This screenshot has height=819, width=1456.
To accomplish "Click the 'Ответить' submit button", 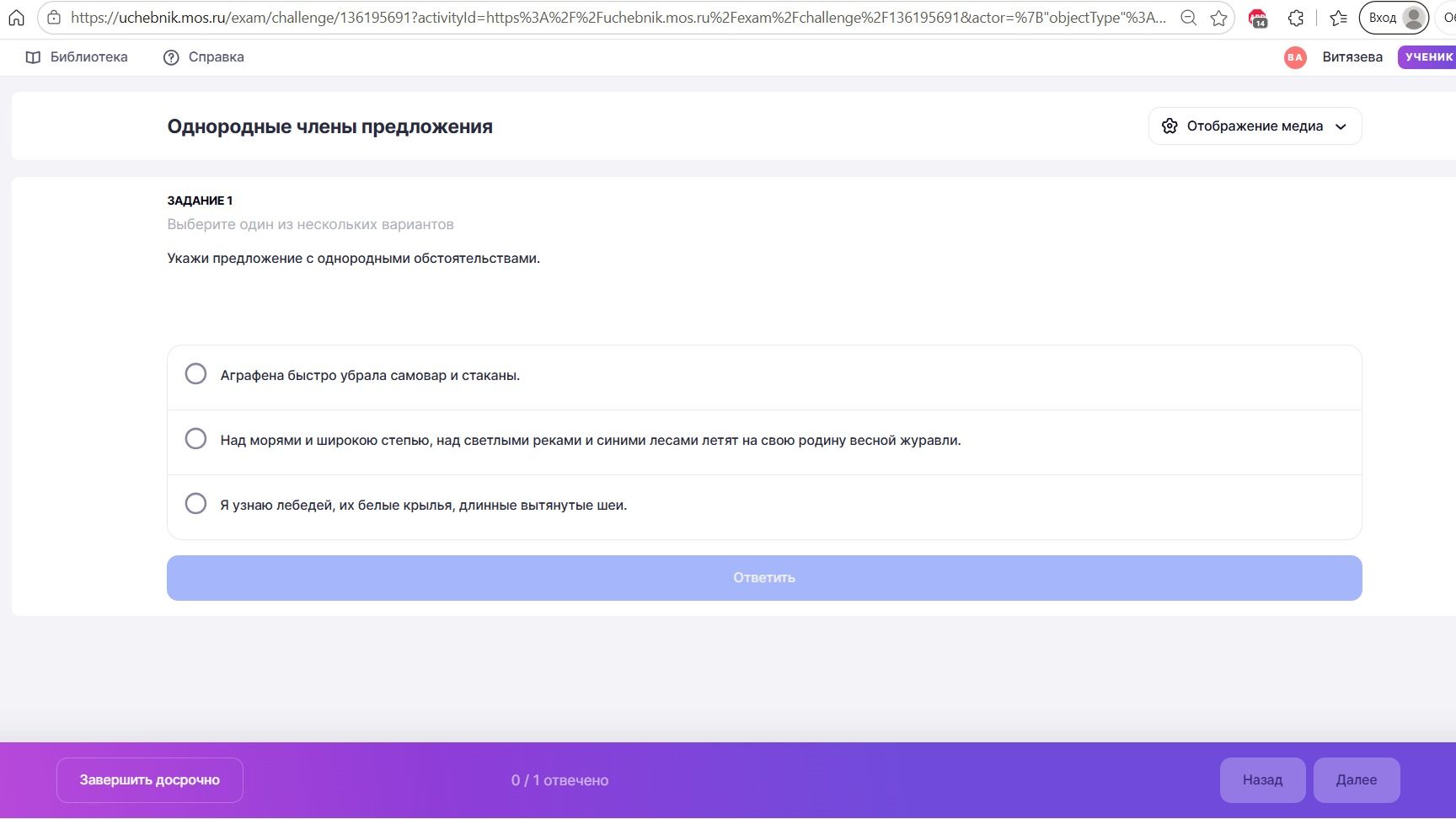I will click(764, 578).
